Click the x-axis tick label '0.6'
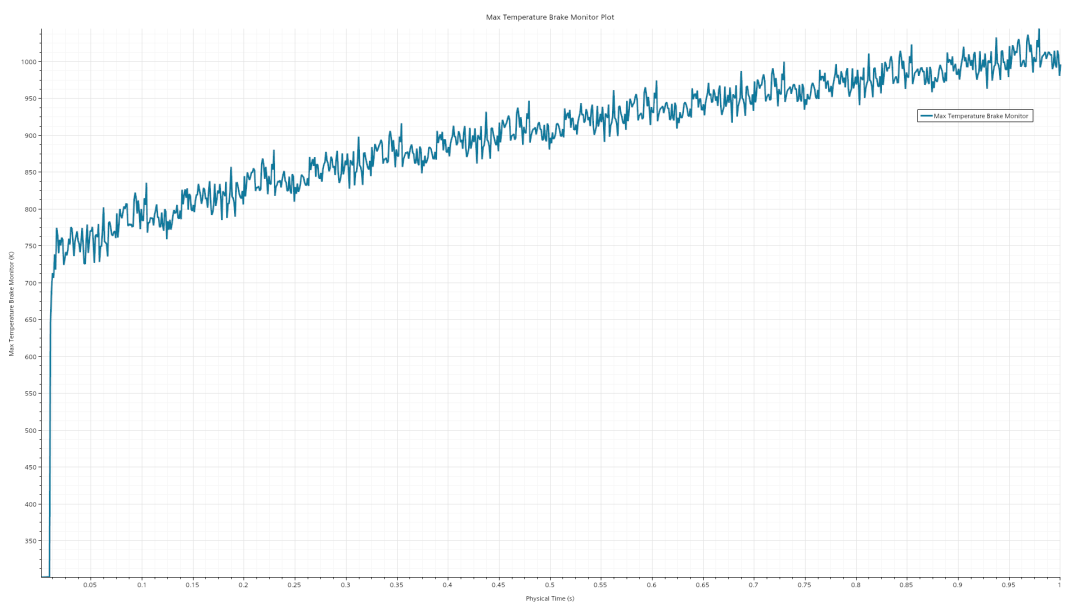 [x=651, y=585]
